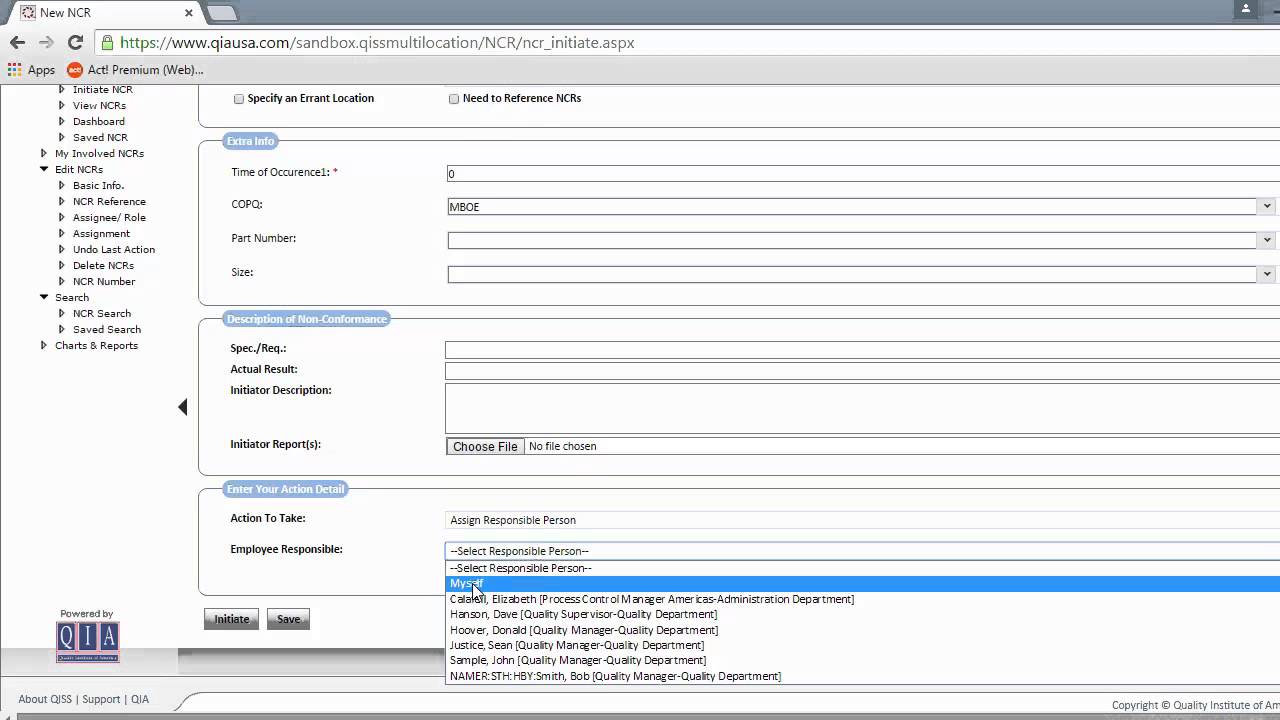Open Saved Search tree item
1280x720 pixels.
tap(106, 329)
